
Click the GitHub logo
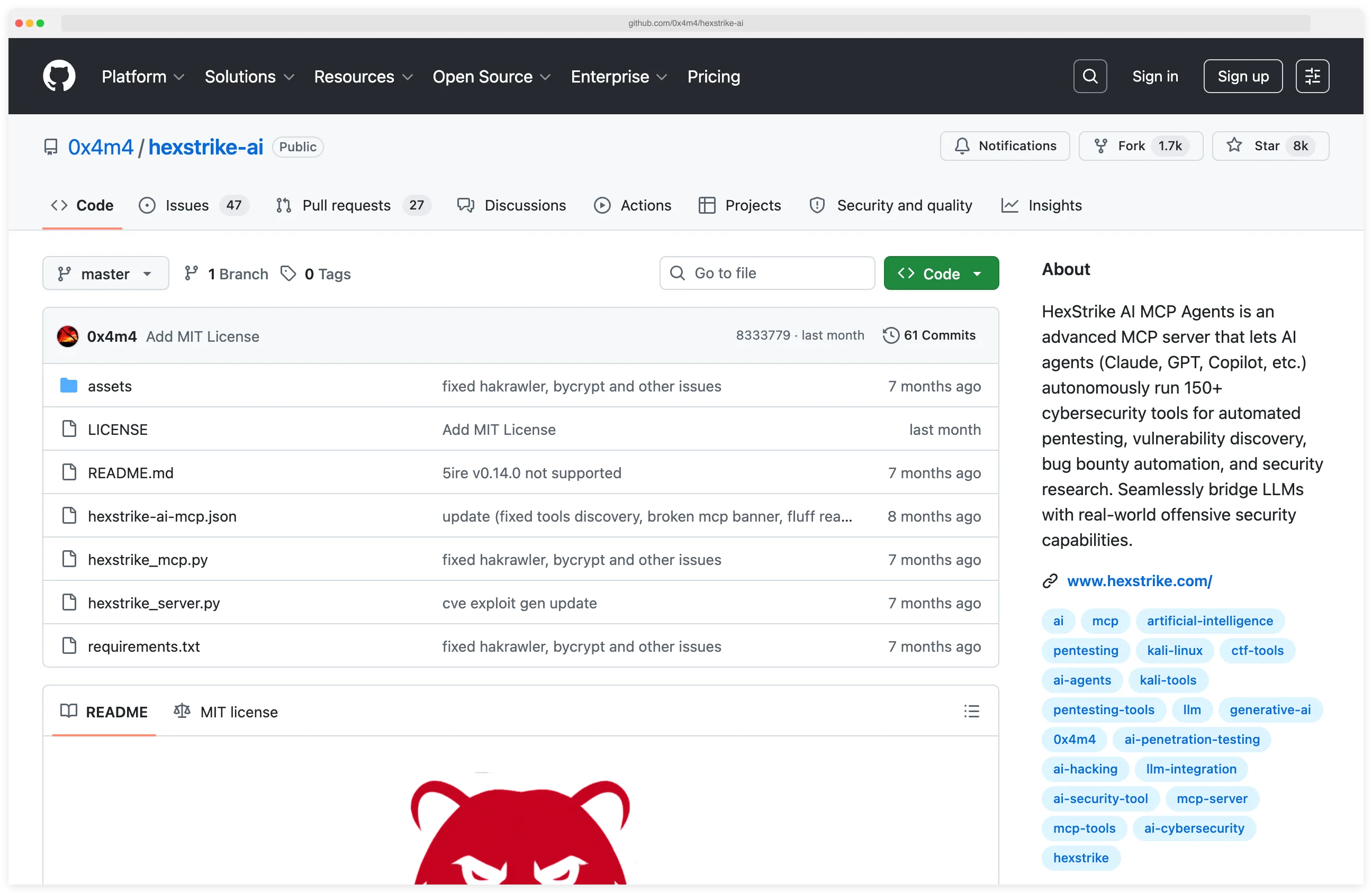click(x=59, y=76)
